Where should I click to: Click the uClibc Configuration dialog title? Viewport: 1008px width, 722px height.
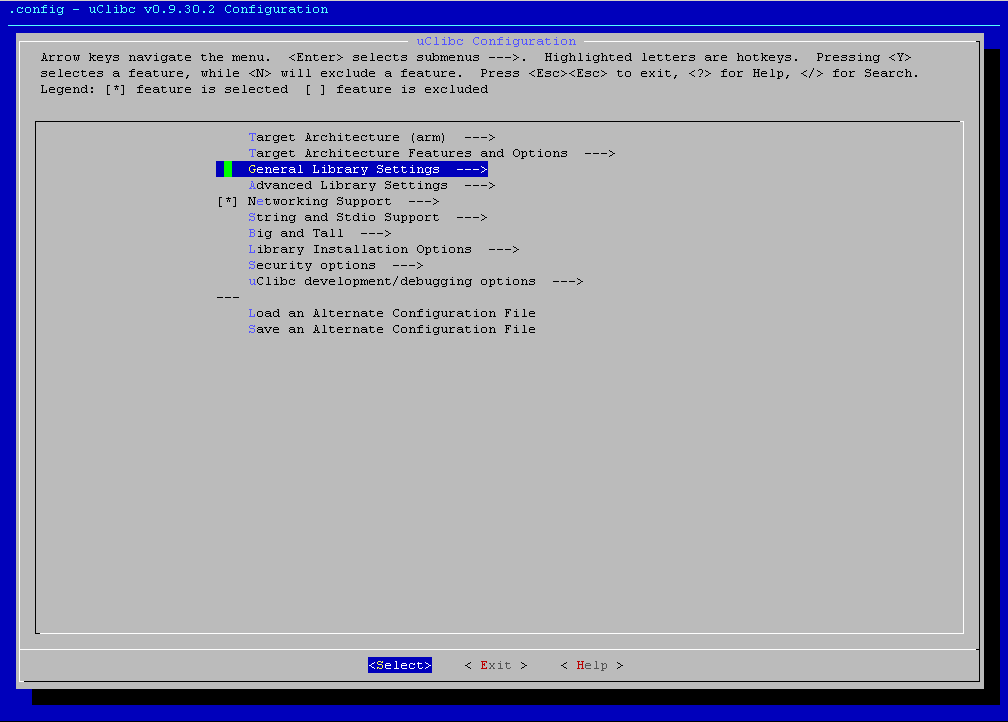[496, 41]
